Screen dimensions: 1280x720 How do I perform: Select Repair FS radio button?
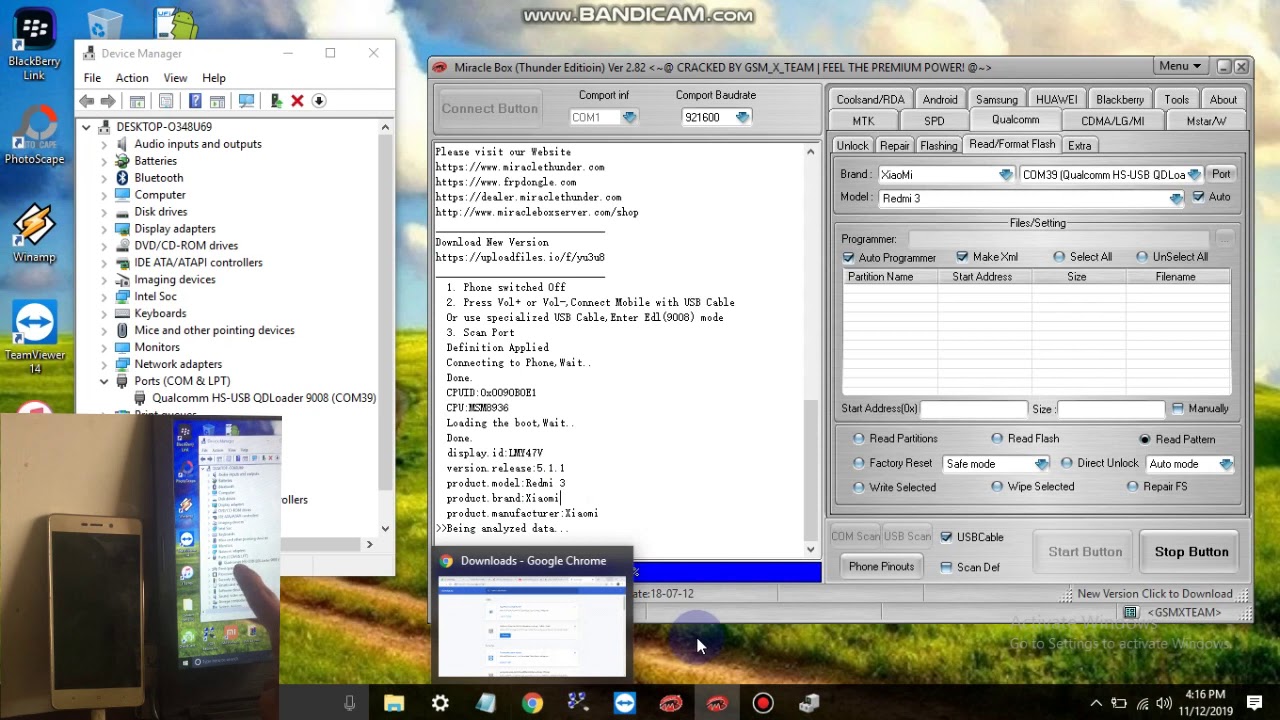click(1132, 487)
